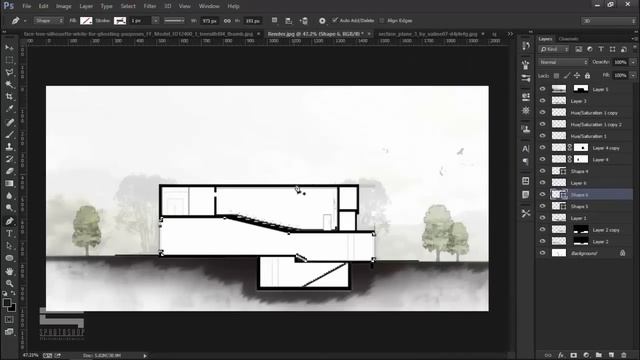The height and width of the screenshot is (360, 640).
Task: Toggle visibility of Layer 4 copy
Action: point(542,148)
